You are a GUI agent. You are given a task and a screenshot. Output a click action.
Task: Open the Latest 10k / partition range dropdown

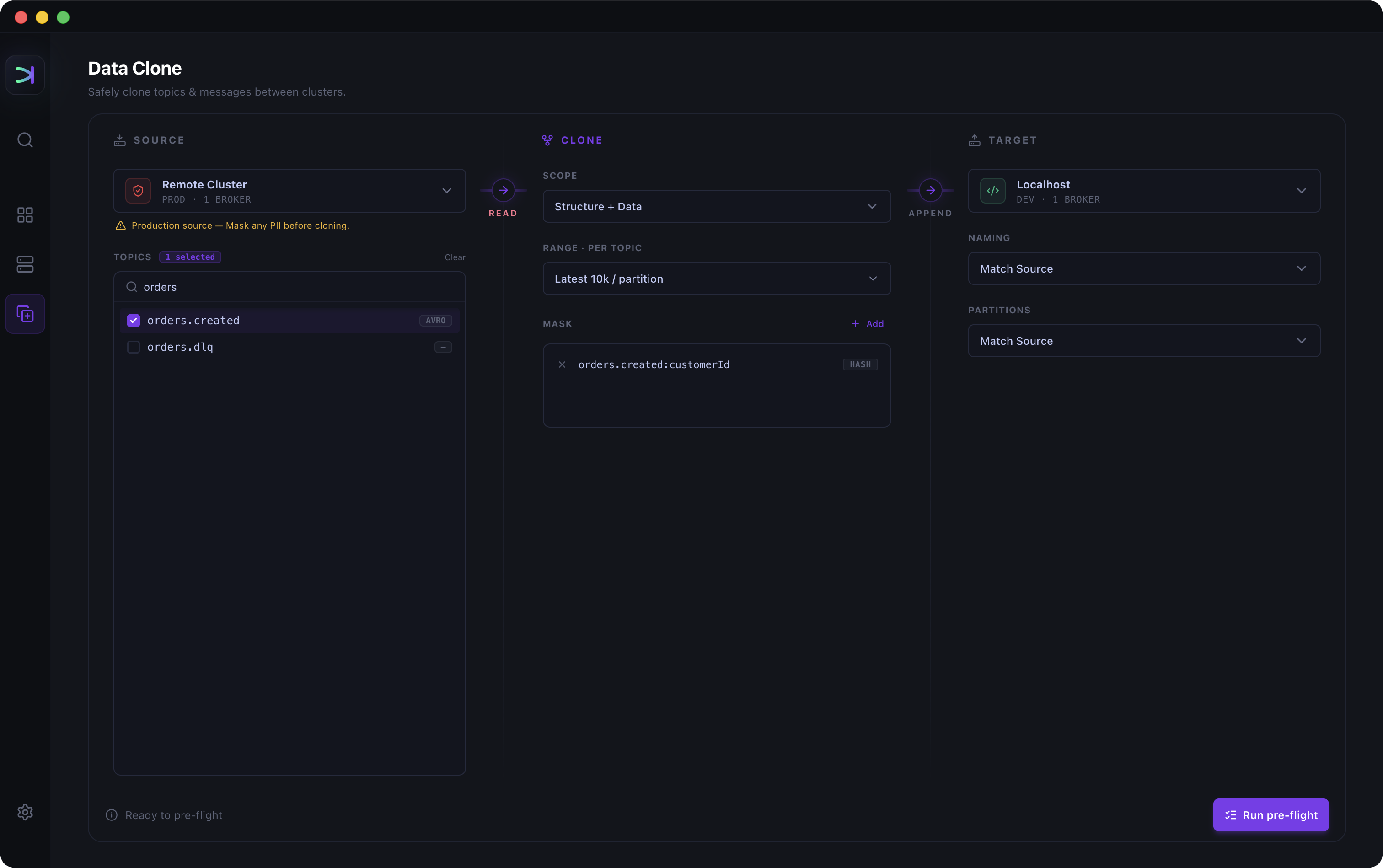click(717, 279)
